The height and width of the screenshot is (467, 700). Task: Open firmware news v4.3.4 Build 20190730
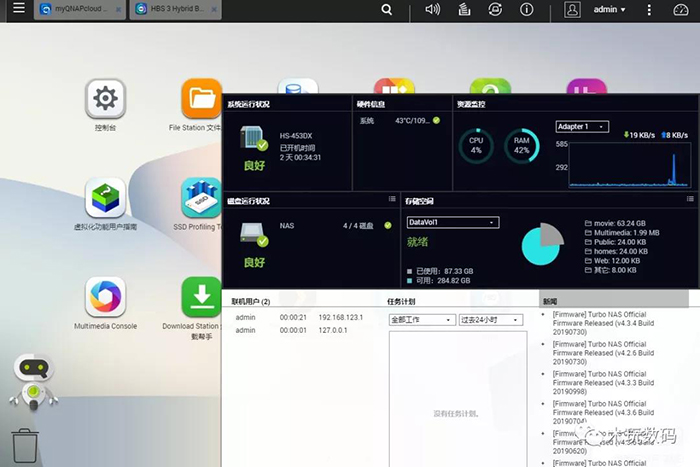click(604, 323)
